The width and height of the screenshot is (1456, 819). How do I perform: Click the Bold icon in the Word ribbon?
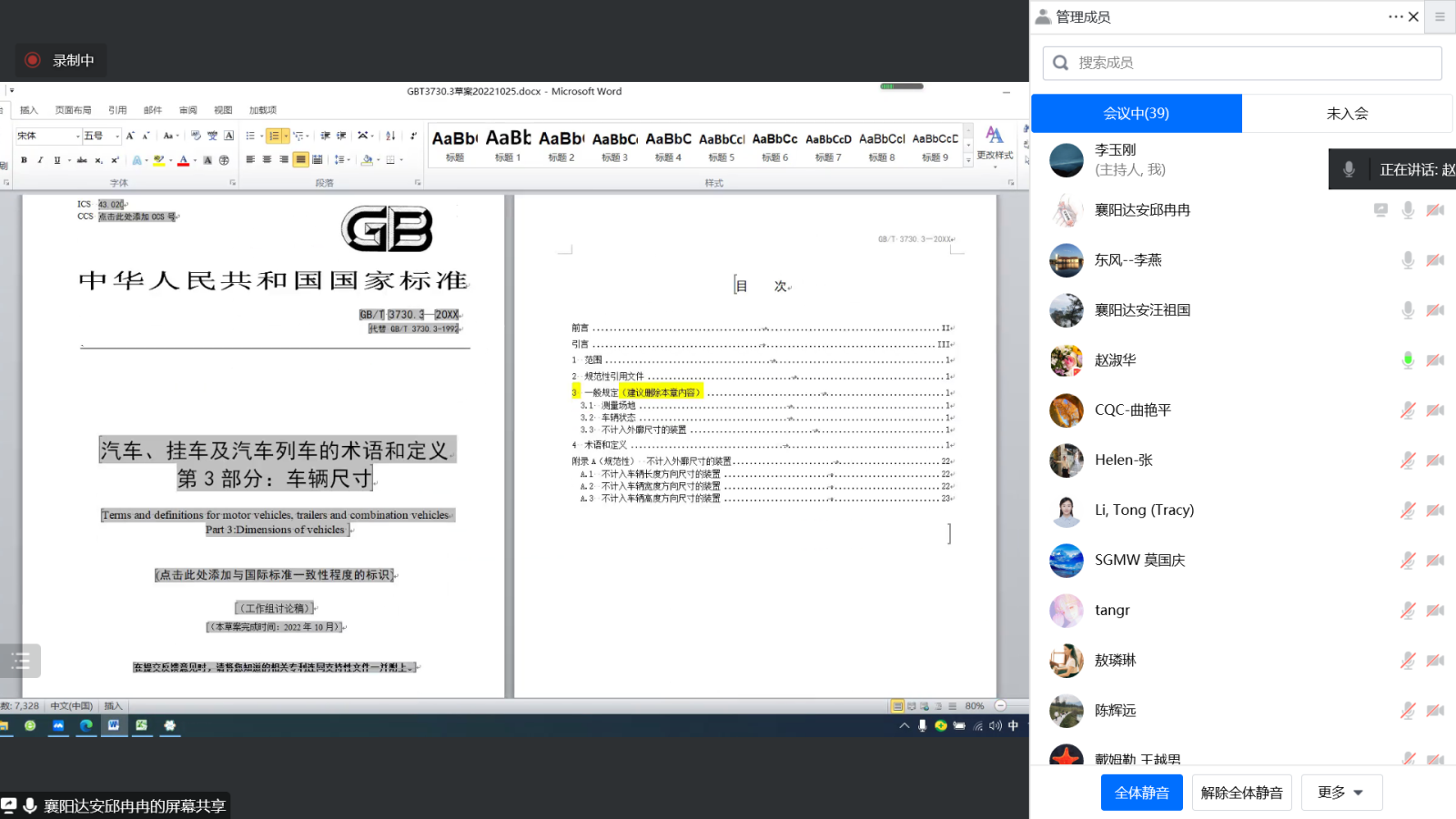[24, 160]
